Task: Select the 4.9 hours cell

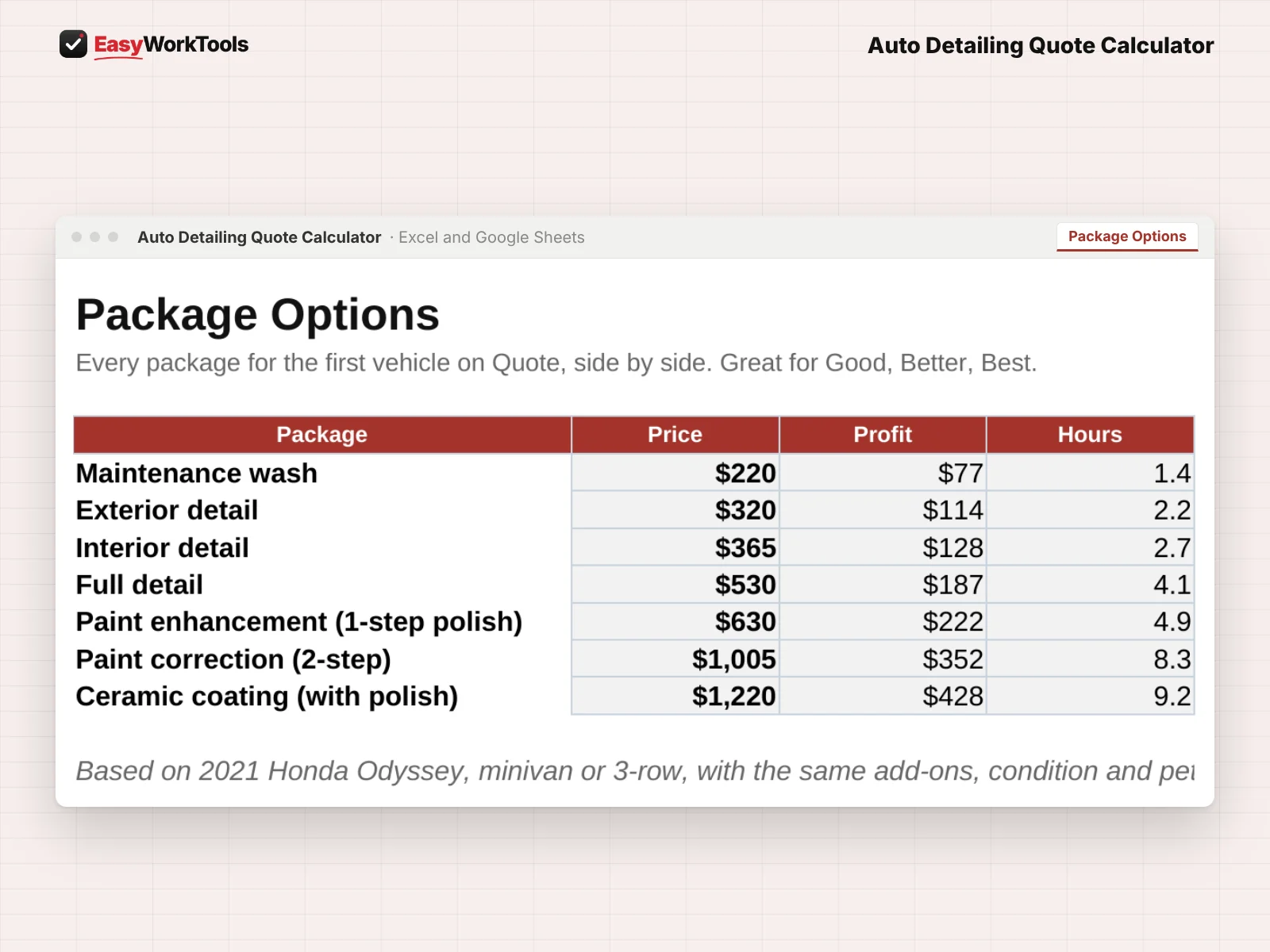Action: [1091, 622]
